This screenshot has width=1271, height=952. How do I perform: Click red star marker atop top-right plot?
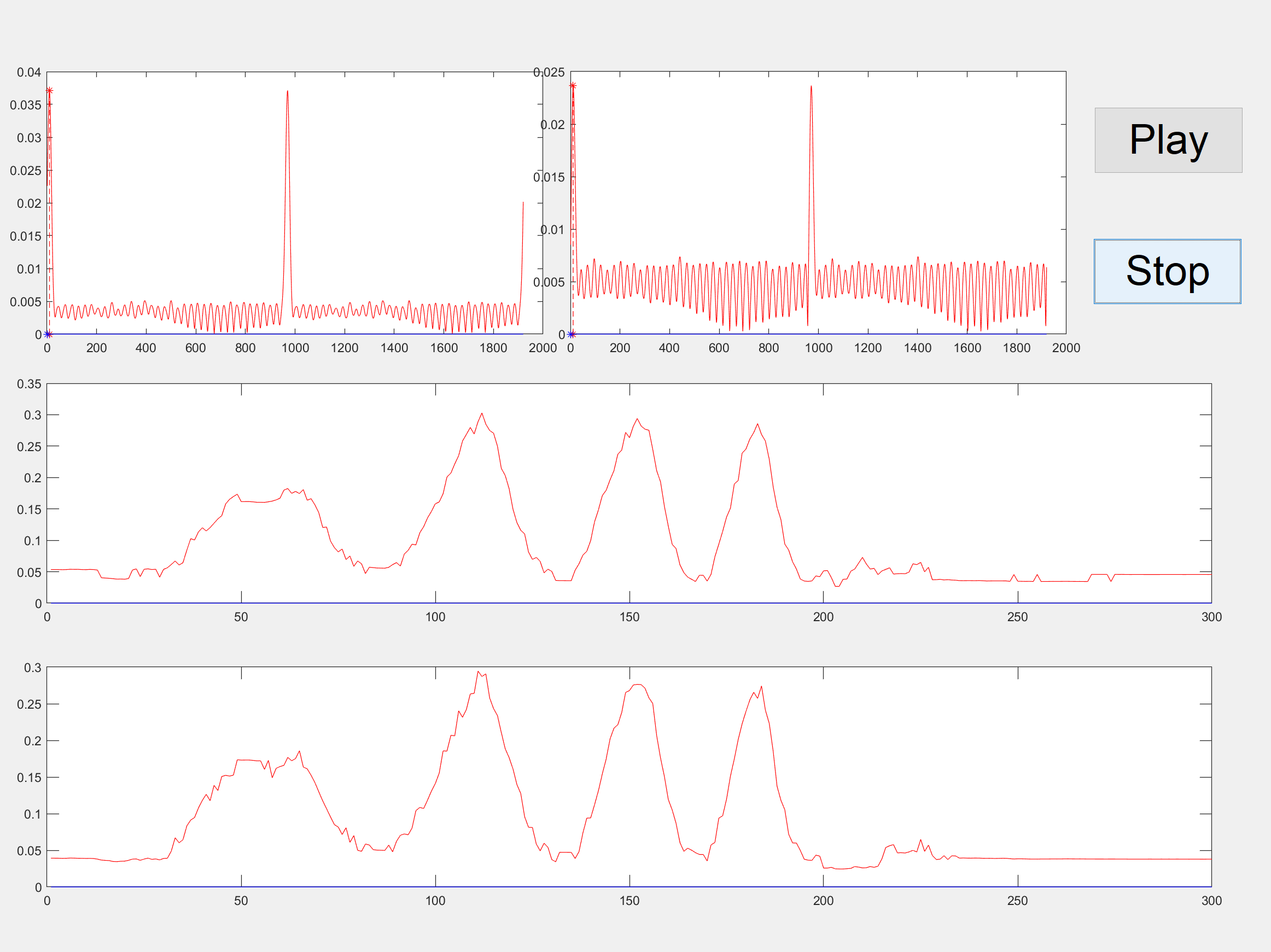click(573, 86)
